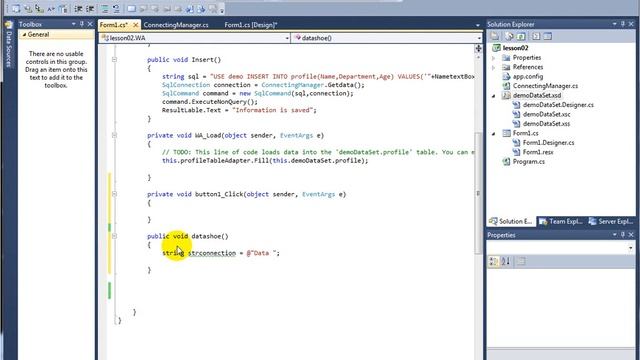Viewport: 640px width, 360px height.
Task: Close the Toolbox panel
Action: tap(90, 24)
